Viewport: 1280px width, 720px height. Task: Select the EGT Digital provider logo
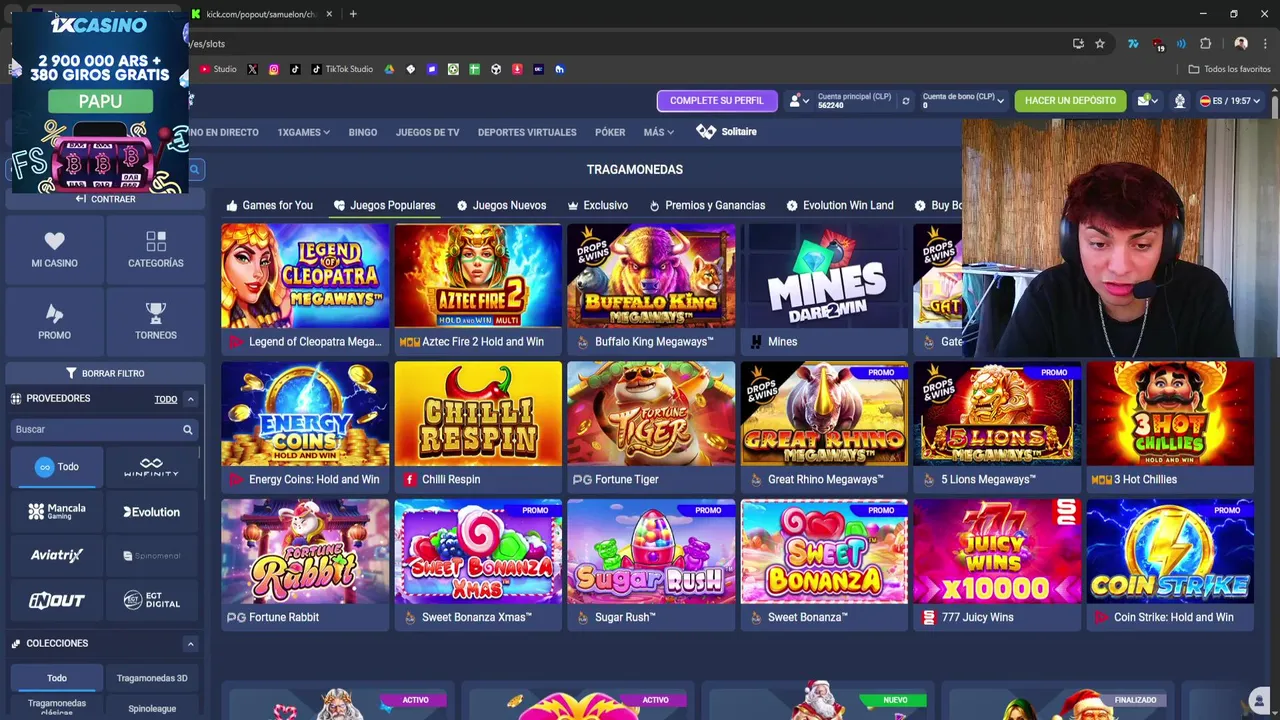[x=151, y=600]
